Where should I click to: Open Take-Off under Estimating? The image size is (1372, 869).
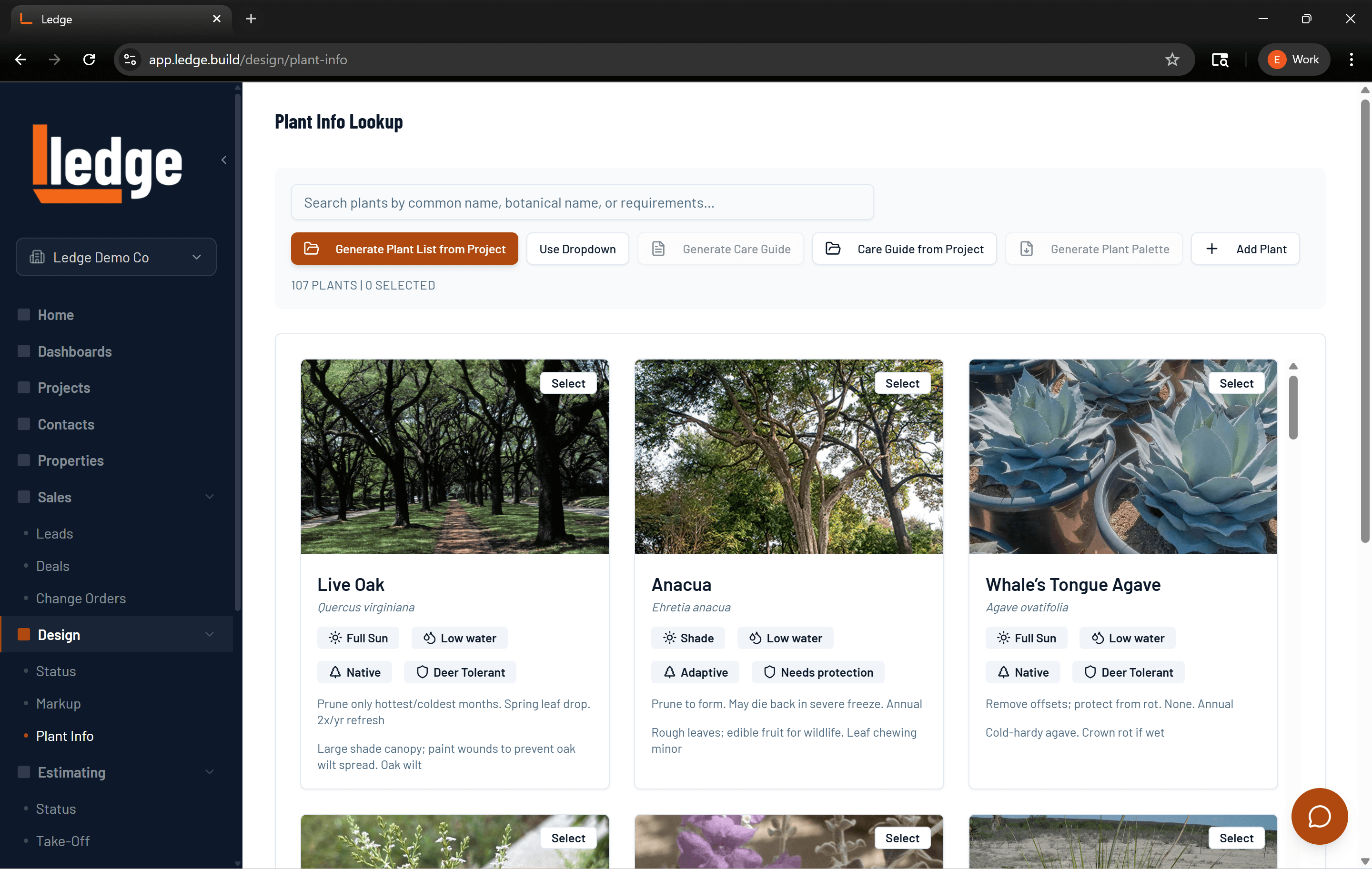(x=63, y=840)
